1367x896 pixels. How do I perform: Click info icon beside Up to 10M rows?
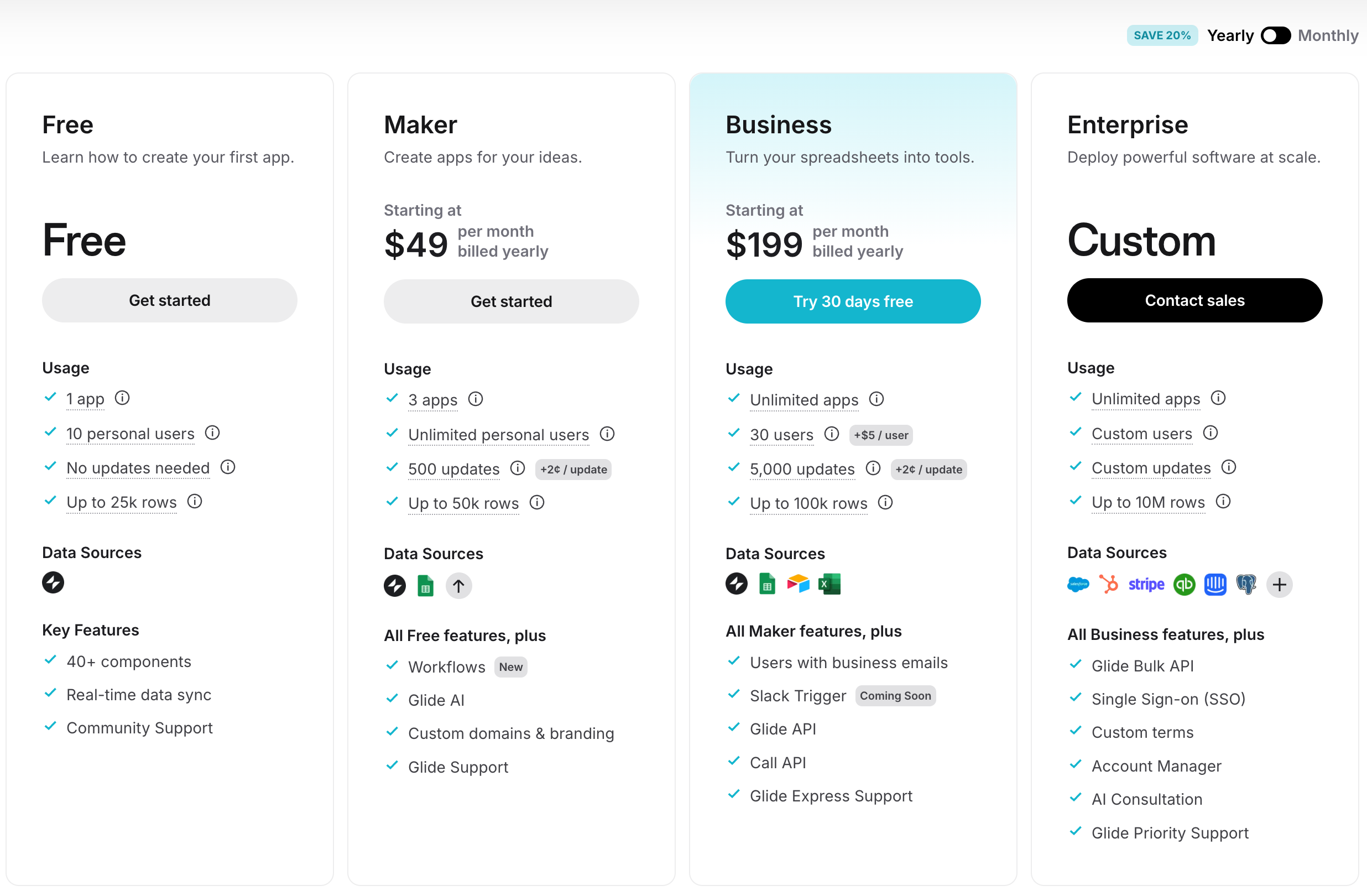tap(1223, 502)
